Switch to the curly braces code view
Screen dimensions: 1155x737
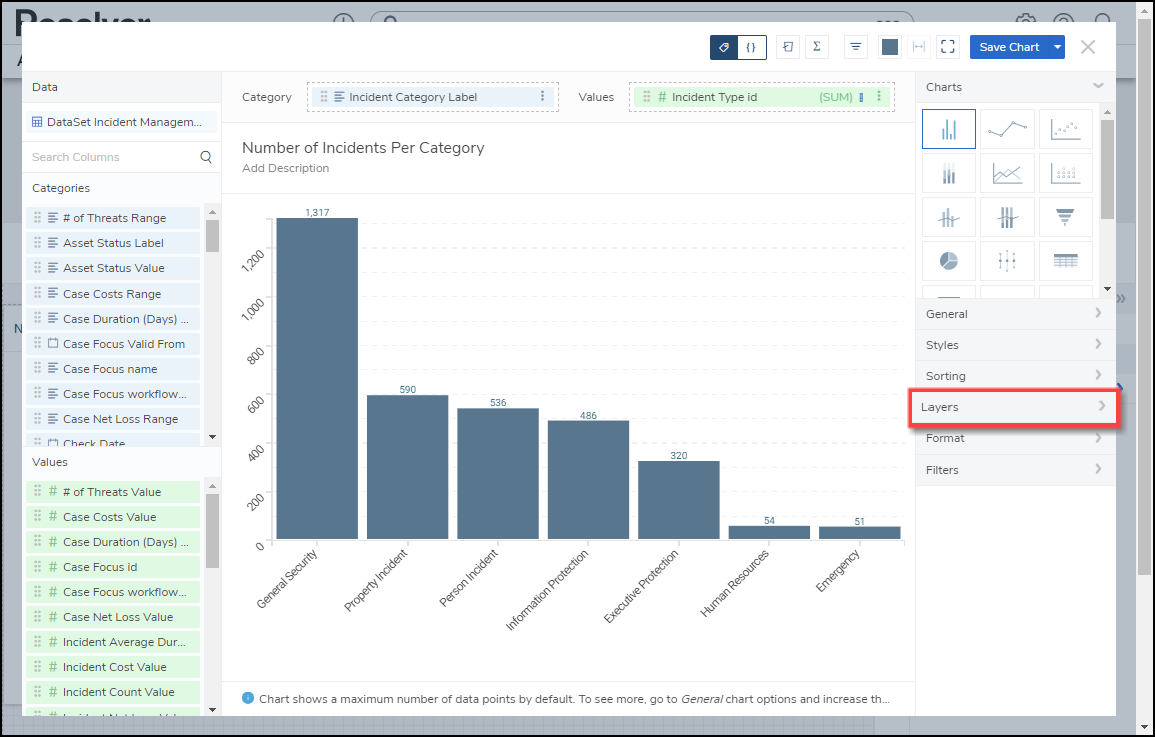click(x=751, y=47)
